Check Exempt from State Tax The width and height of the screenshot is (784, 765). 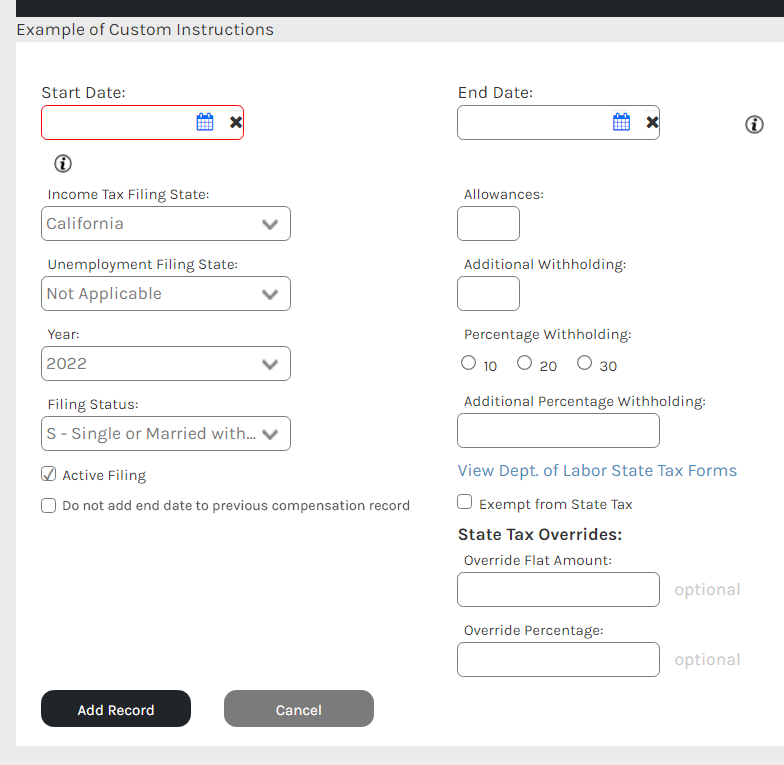click(464, 502)
